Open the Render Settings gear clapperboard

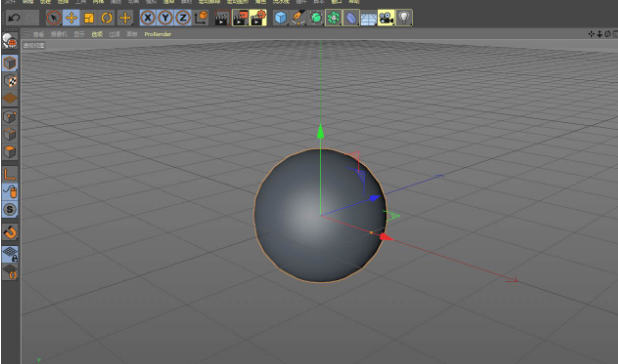click(258, 18)
